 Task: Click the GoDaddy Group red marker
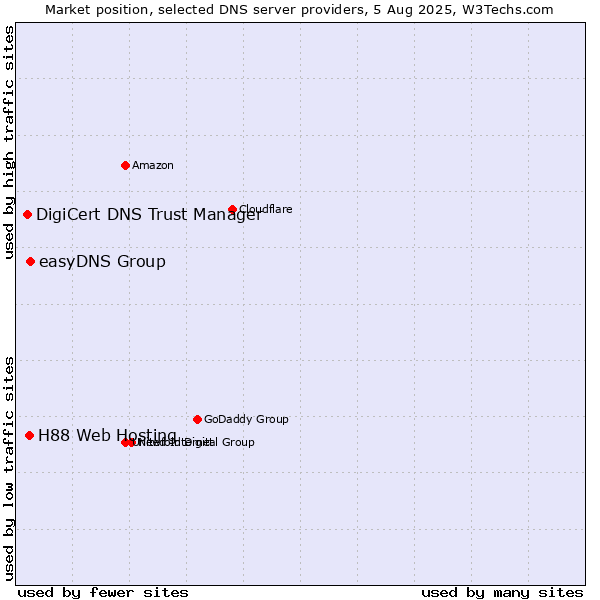pos(197,419)
